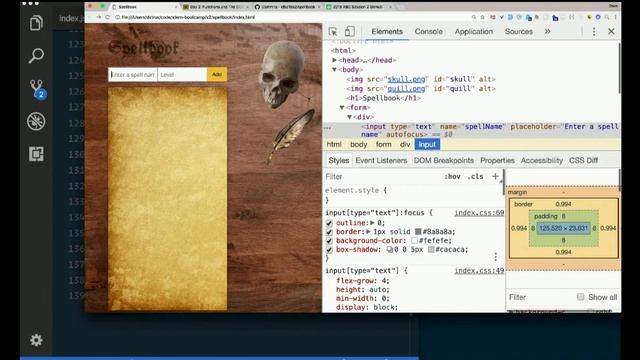Uncheck the background-color property checkbox

click(329, 241)
